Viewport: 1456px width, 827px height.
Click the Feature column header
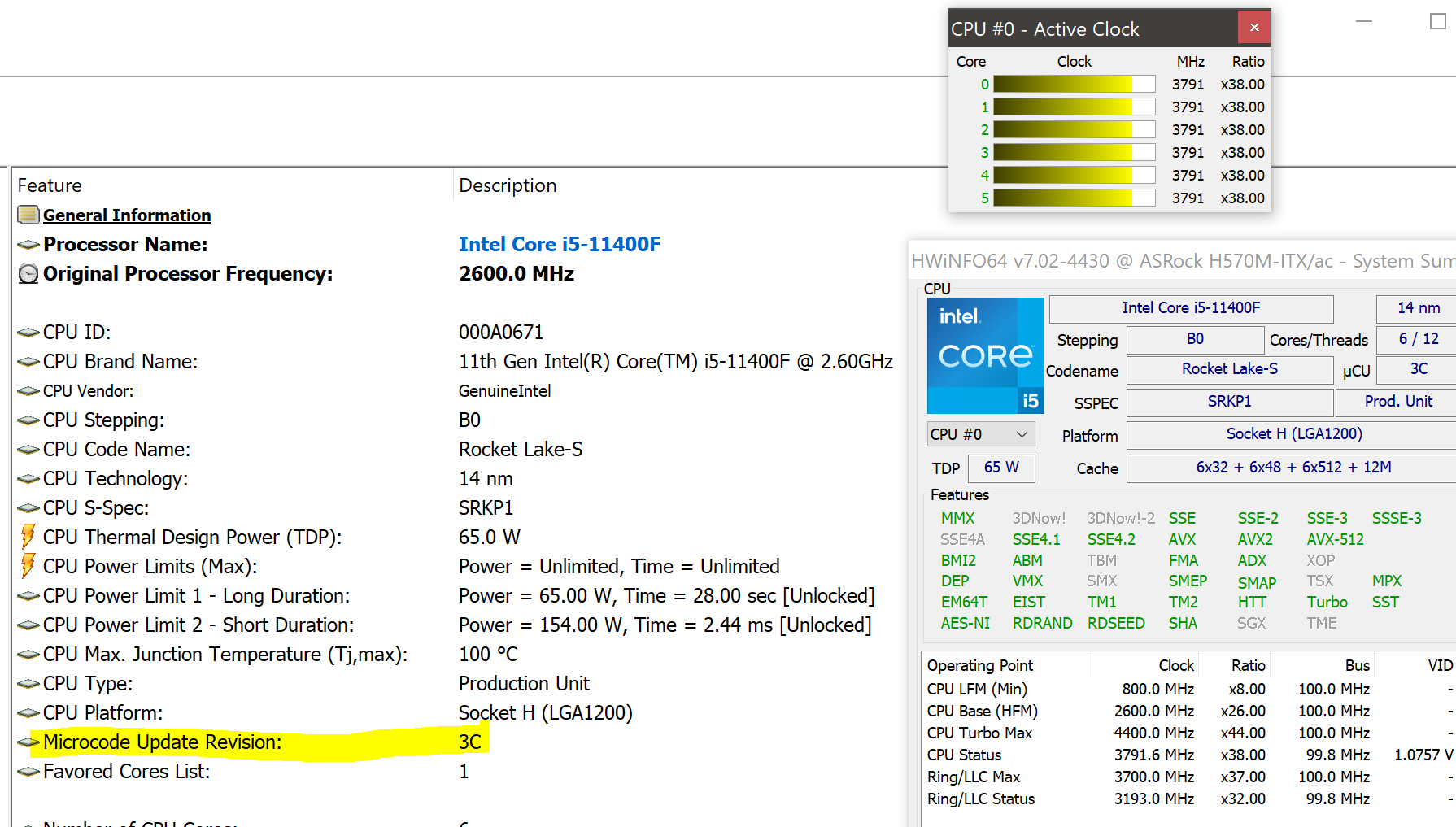(50, 185)
